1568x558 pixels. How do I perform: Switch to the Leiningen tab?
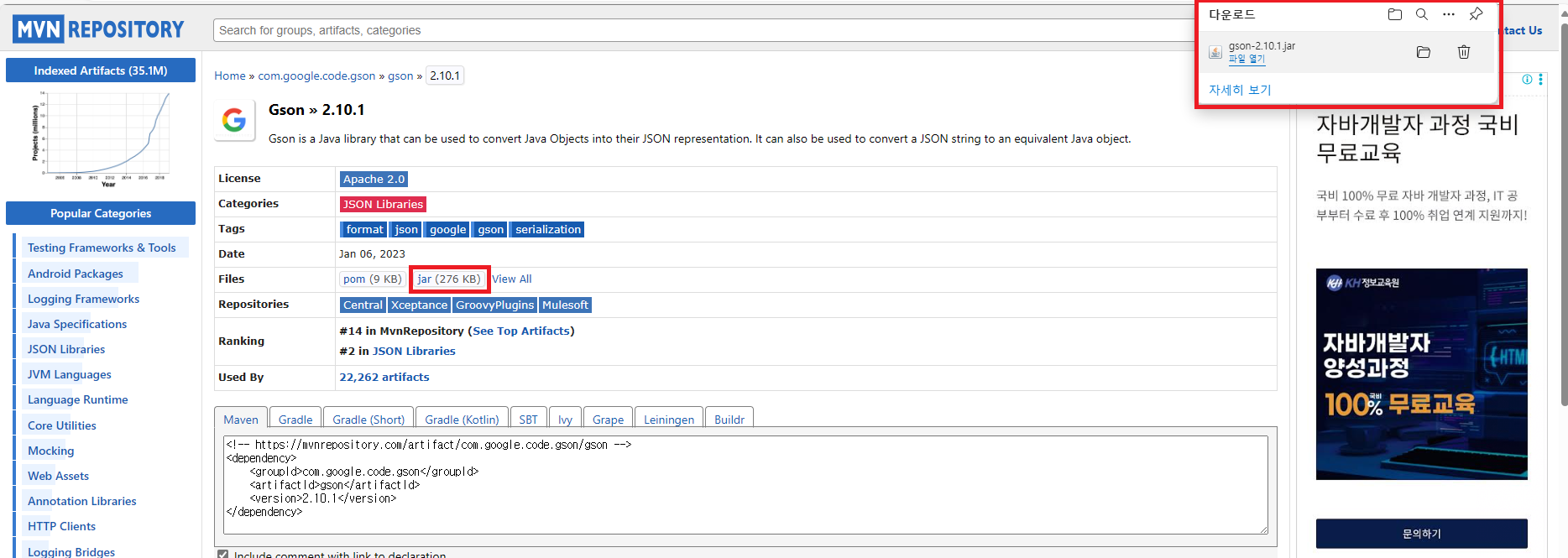pyautogui.click(x=669, y=420)
